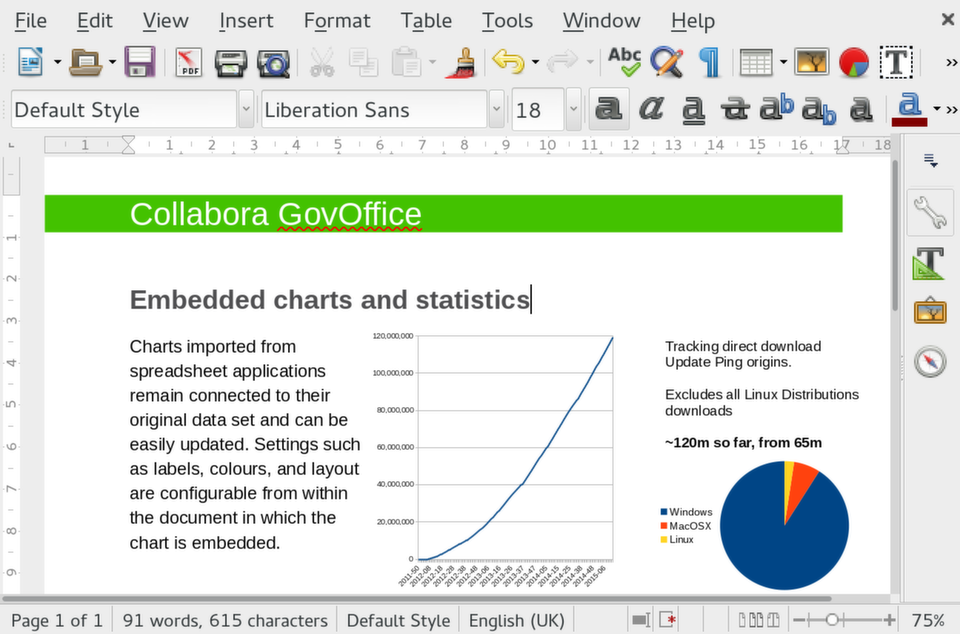Open the font size 18 dropdown
The width and height of the screenshot is (960, 634).
574,110
